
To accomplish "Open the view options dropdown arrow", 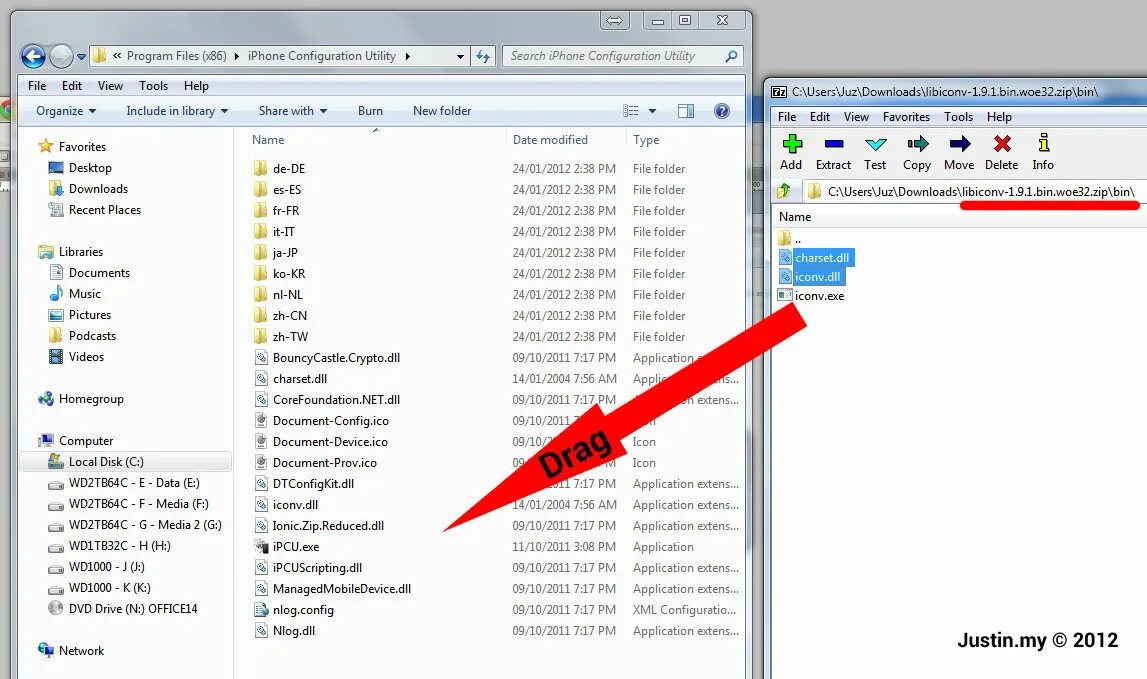I will click(x=653, y=111).
